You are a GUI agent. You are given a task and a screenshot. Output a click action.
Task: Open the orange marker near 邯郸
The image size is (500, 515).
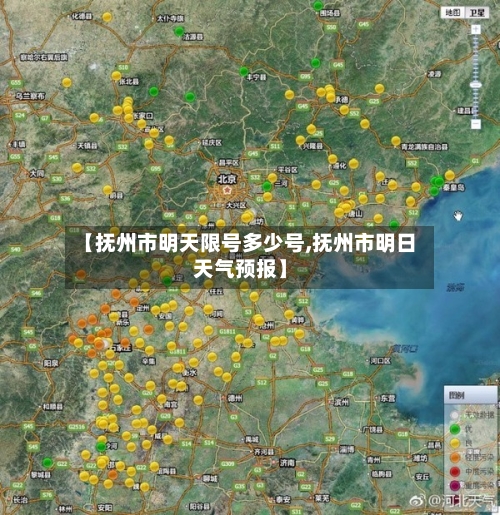coord(113,474)
